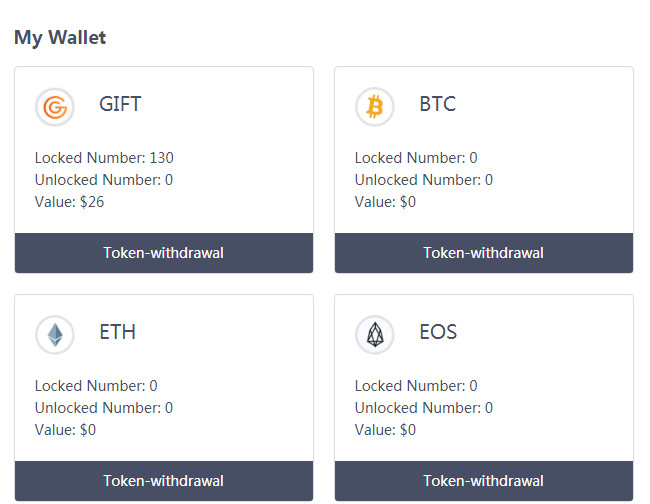The width and height of the screenshot is (650, 504).
Task: Select the GIFT token name label
Action: 120,104
